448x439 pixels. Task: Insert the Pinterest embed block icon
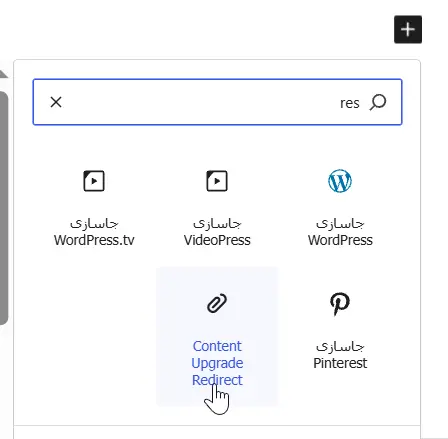340,304
